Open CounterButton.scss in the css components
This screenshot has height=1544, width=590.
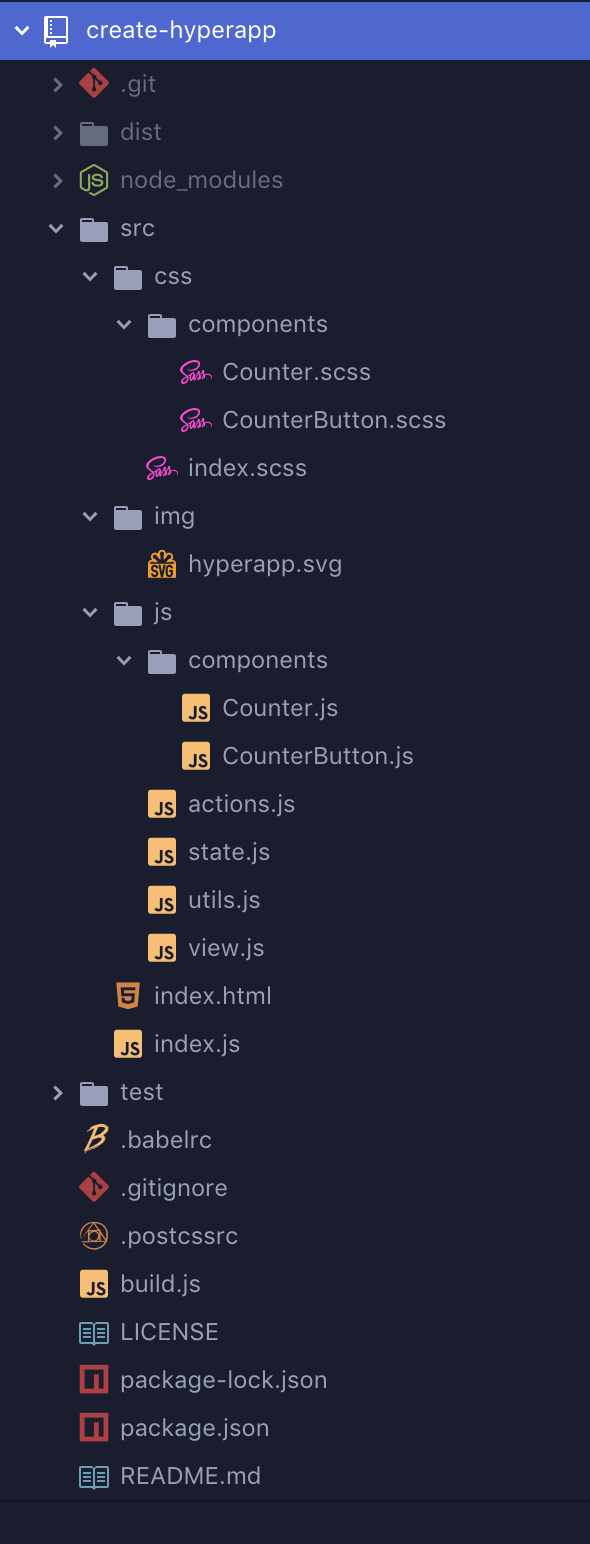[x=334, y=420]
